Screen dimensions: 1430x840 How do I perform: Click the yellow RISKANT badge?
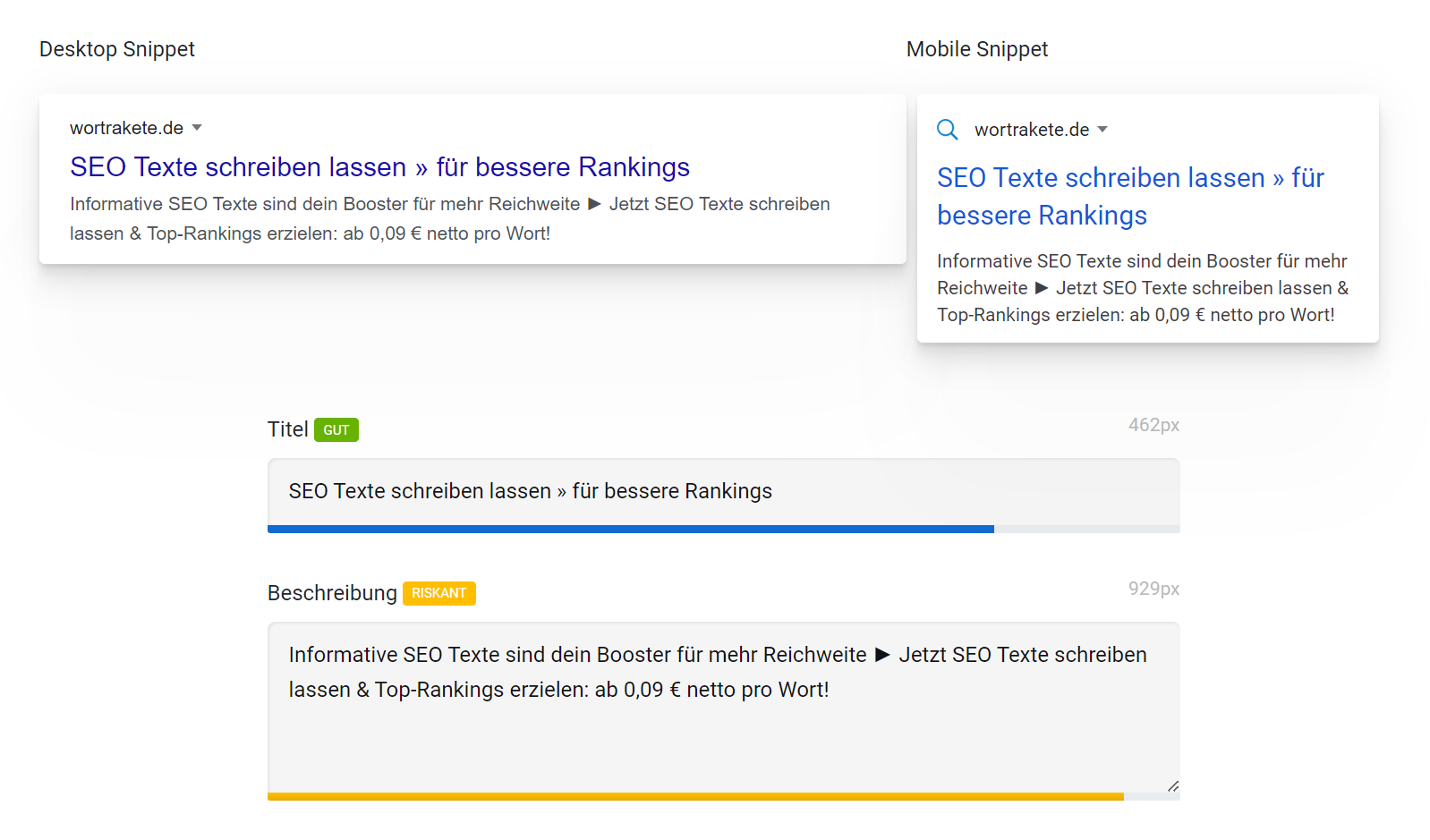click(438, 593)
